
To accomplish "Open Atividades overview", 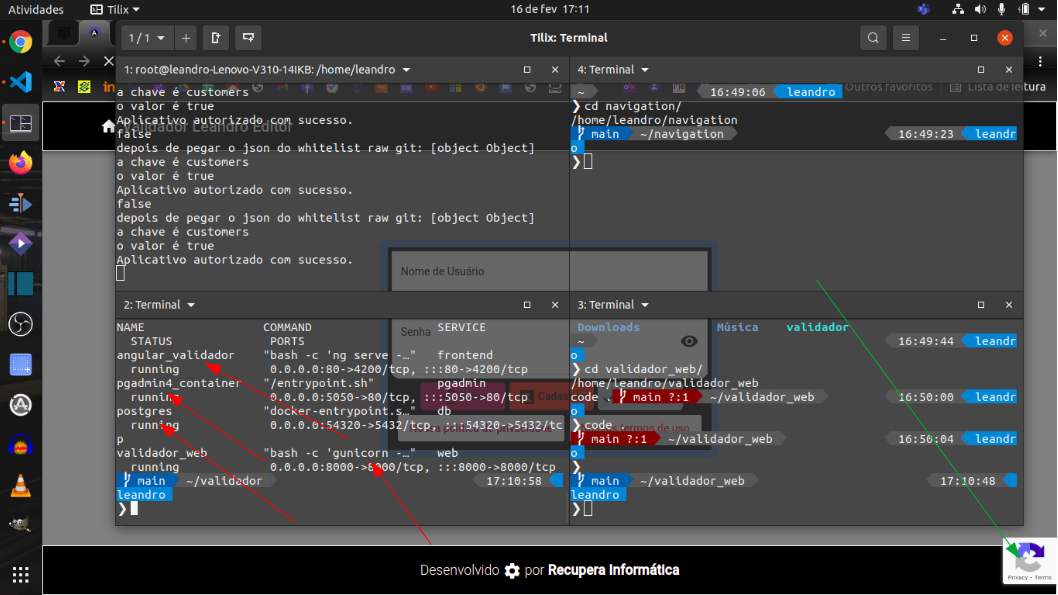I will pos(36,9).
